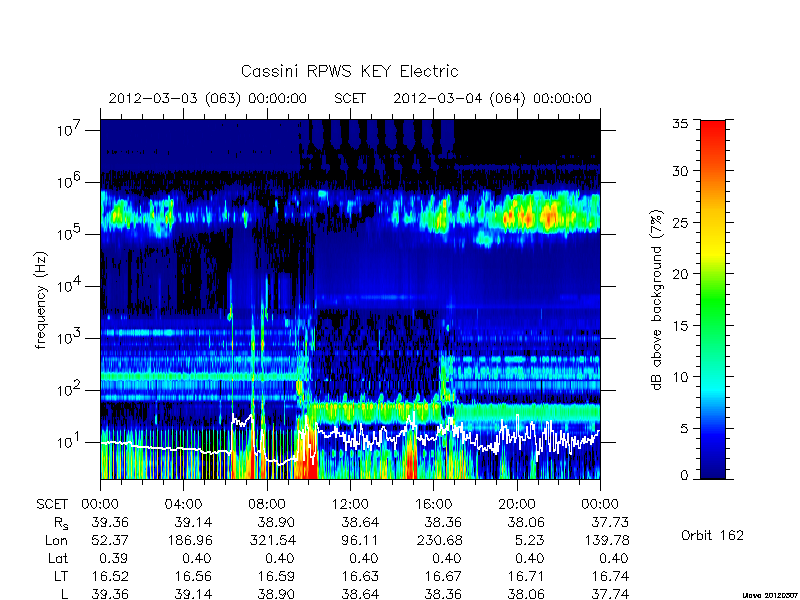Click the time axis label 04:00
Image resolution: width=800 pixels, height=600 pixels.
click(183, 504)
